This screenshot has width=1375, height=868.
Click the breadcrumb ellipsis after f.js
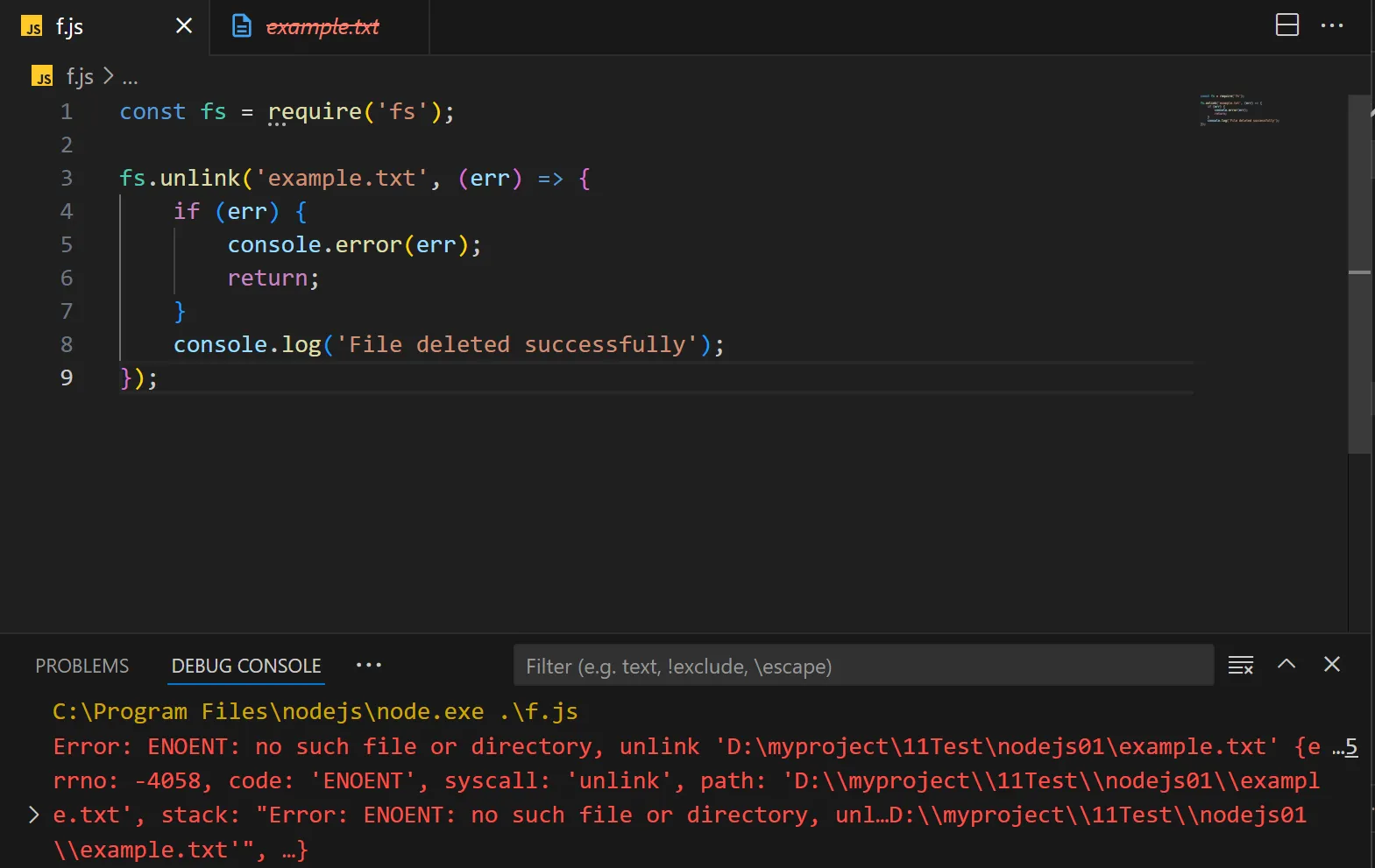click(130, 79)
